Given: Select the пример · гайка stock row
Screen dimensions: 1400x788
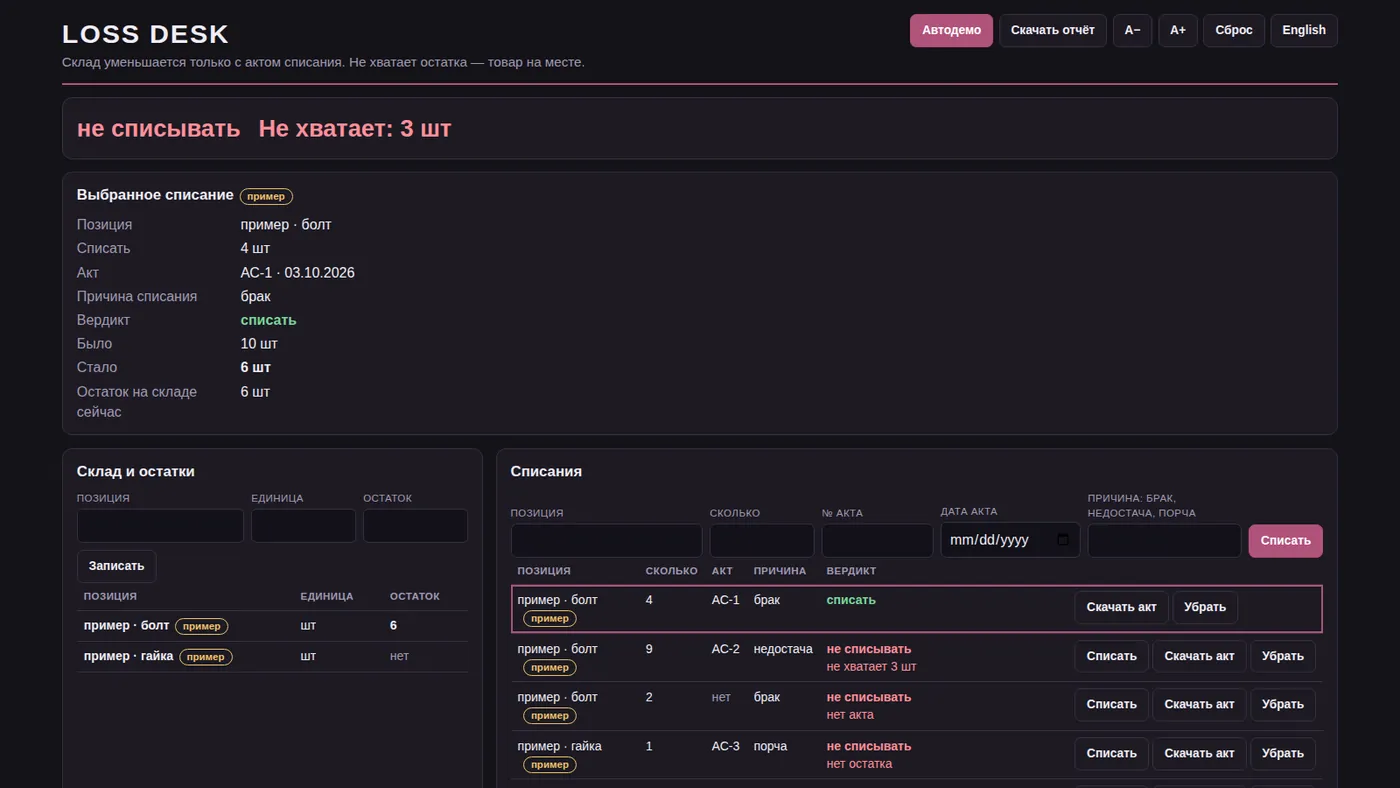Looking at the screenshot, I should 272,656.
